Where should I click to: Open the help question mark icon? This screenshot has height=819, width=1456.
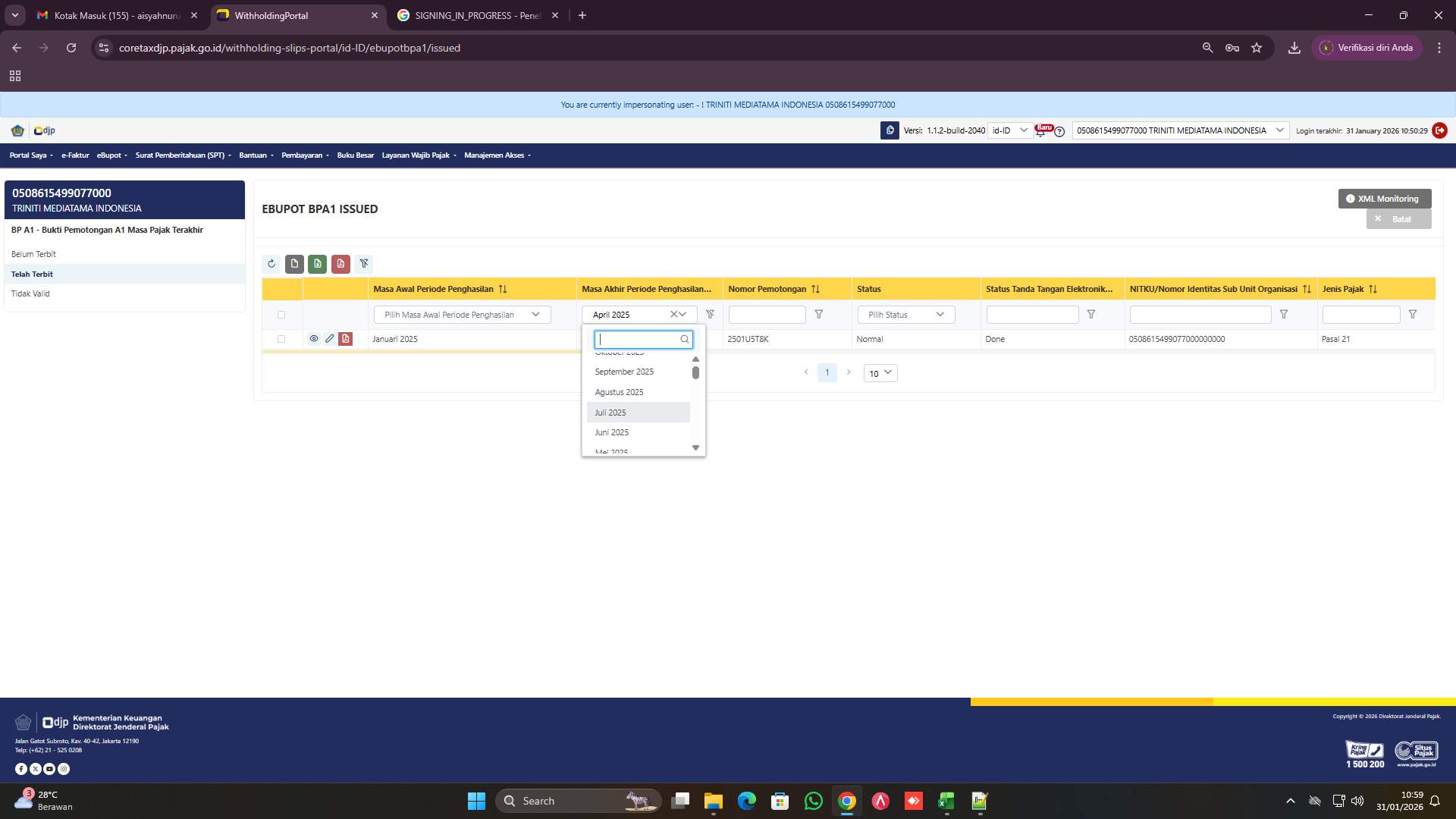tap(1059, 132)
